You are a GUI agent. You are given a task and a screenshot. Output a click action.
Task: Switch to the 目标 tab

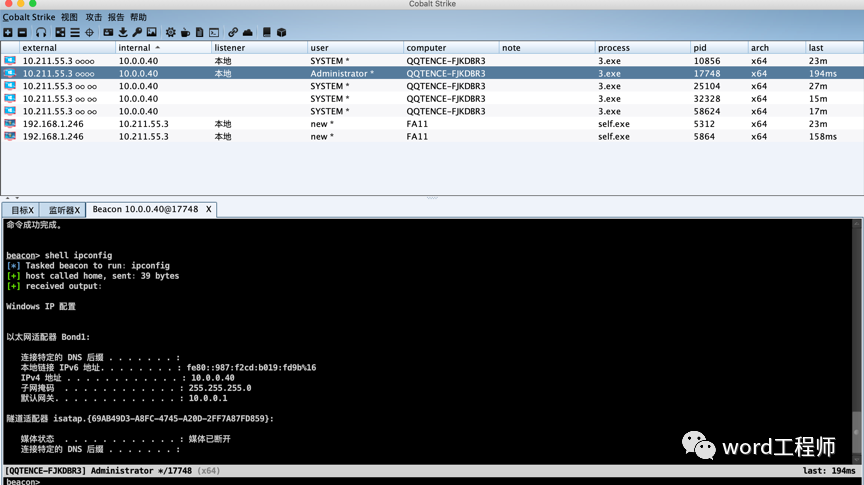pyautogui.click(x=20, y=210)
